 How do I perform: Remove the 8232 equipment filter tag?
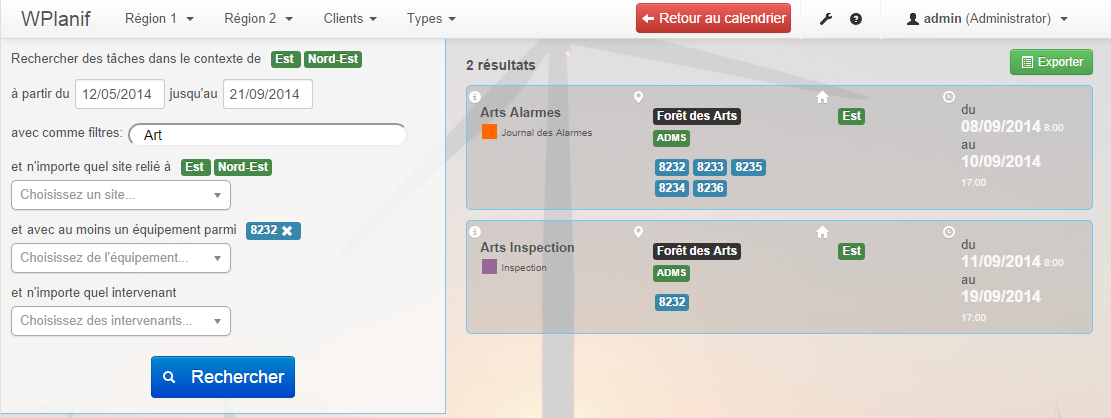pos(287,231)
